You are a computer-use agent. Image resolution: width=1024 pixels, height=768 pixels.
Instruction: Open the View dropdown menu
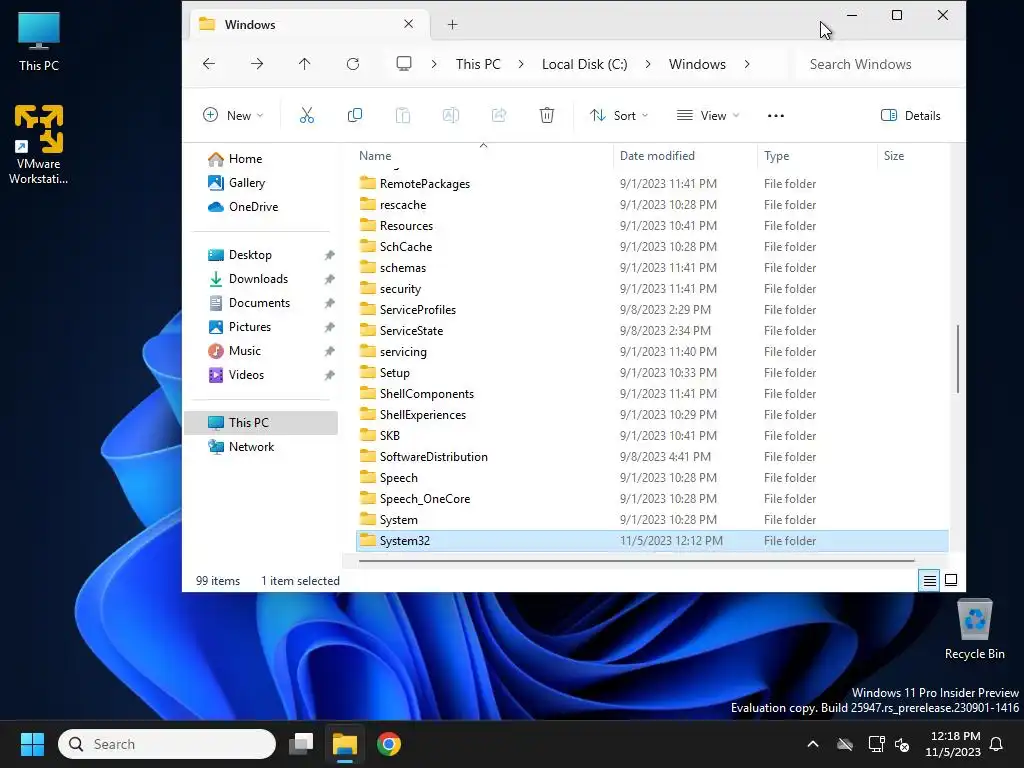[x=708, y=116]
